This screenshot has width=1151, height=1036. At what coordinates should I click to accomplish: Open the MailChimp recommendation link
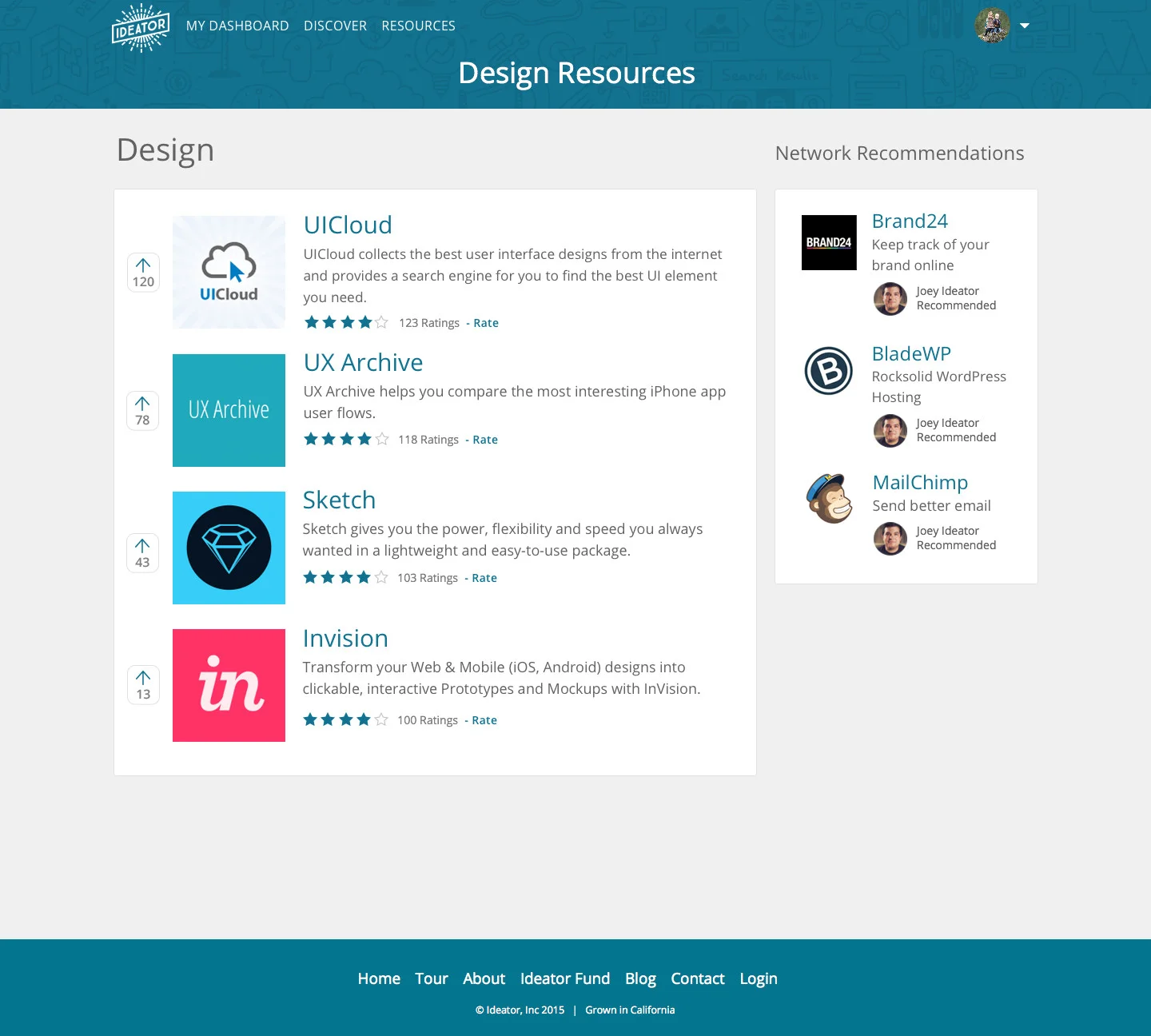coord(920,482)
